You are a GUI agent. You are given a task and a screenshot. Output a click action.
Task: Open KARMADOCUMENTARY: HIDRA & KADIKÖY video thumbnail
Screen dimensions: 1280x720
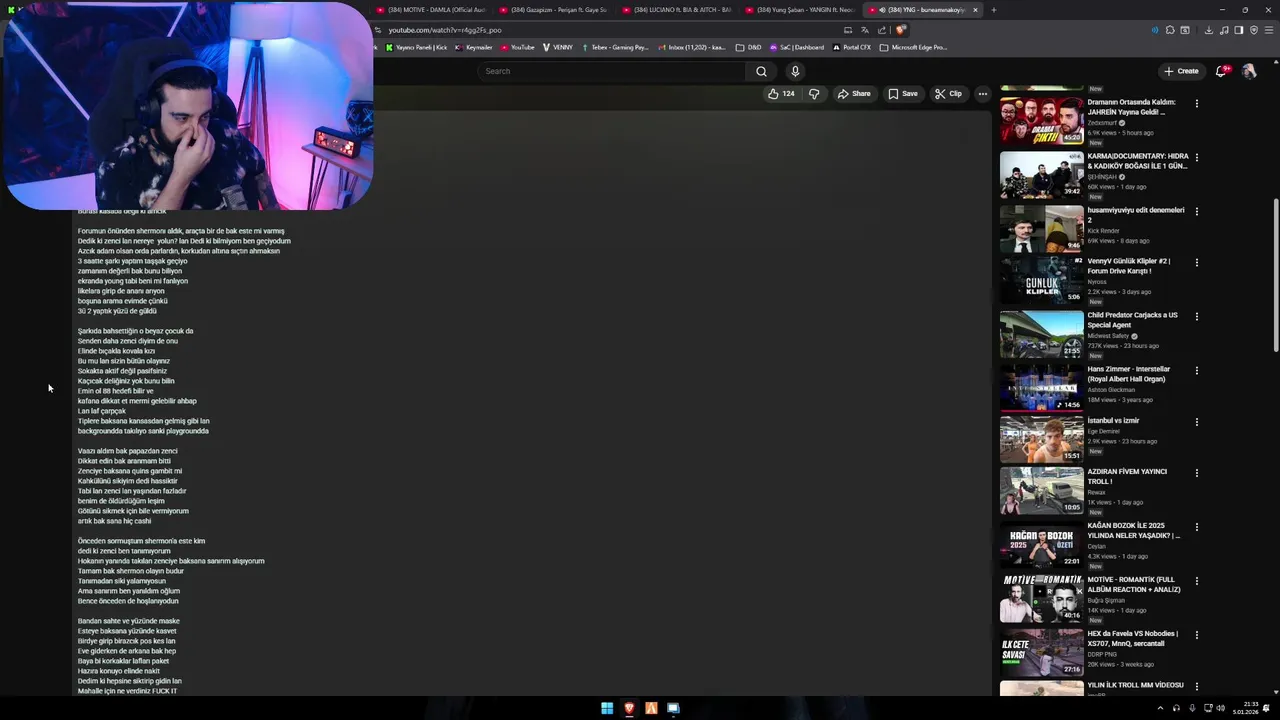click(1041, 174)
